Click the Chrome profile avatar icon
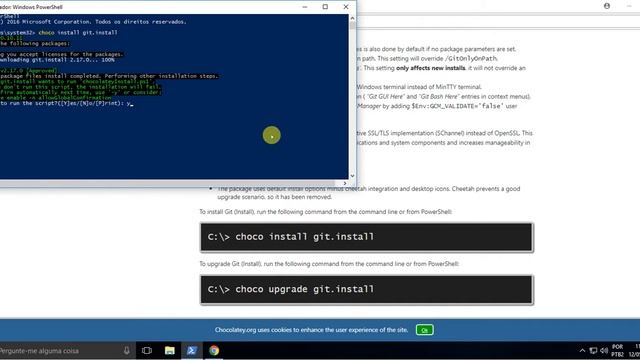 pos(607,6)
